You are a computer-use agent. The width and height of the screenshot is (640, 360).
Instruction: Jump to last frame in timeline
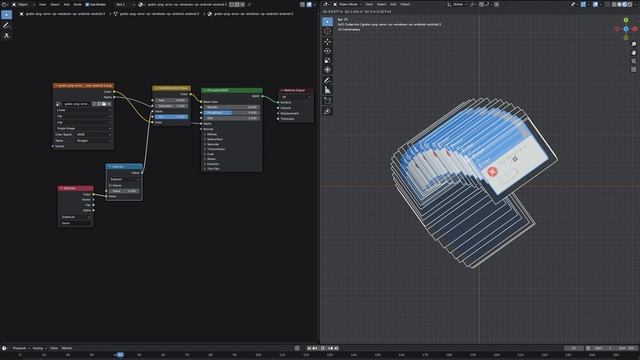[x=336, y=348]
